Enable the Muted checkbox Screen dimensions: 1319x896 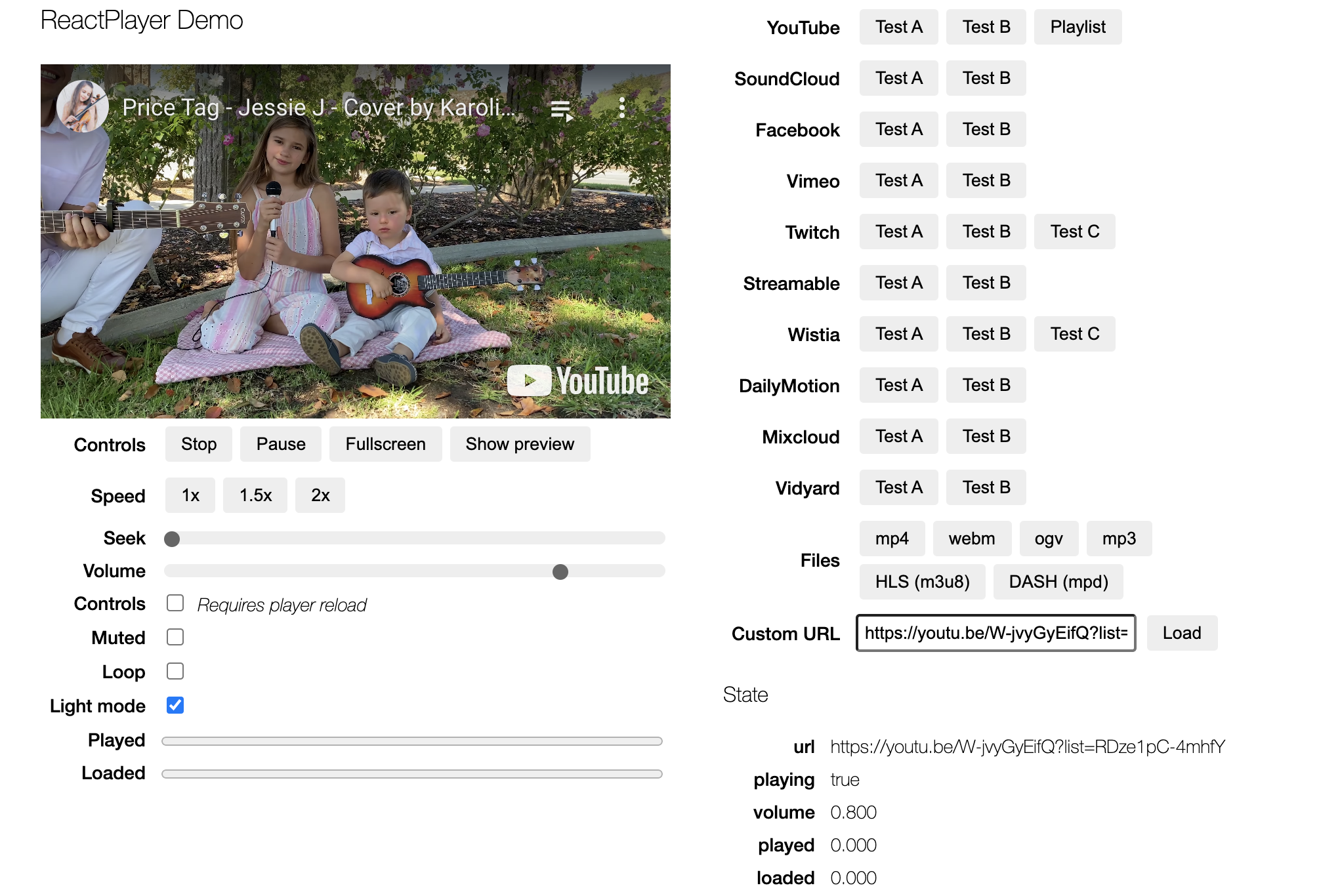175,637
